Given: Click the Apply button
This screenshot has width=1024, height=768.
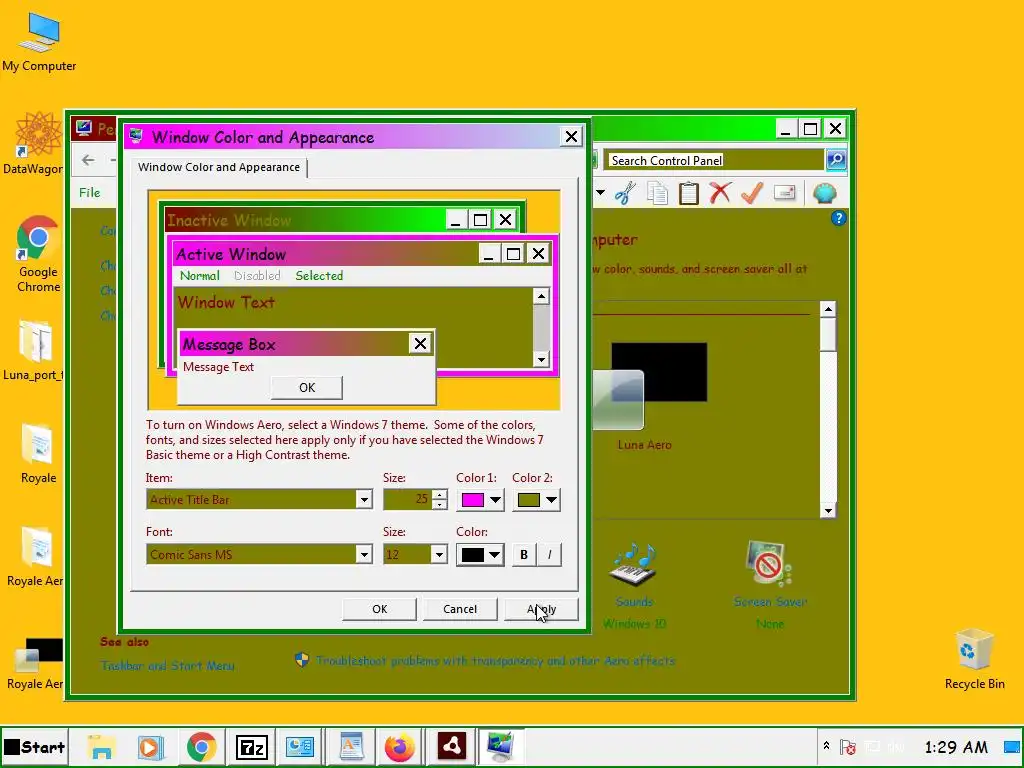Looking at the screenshot, I should coord(541,609).
